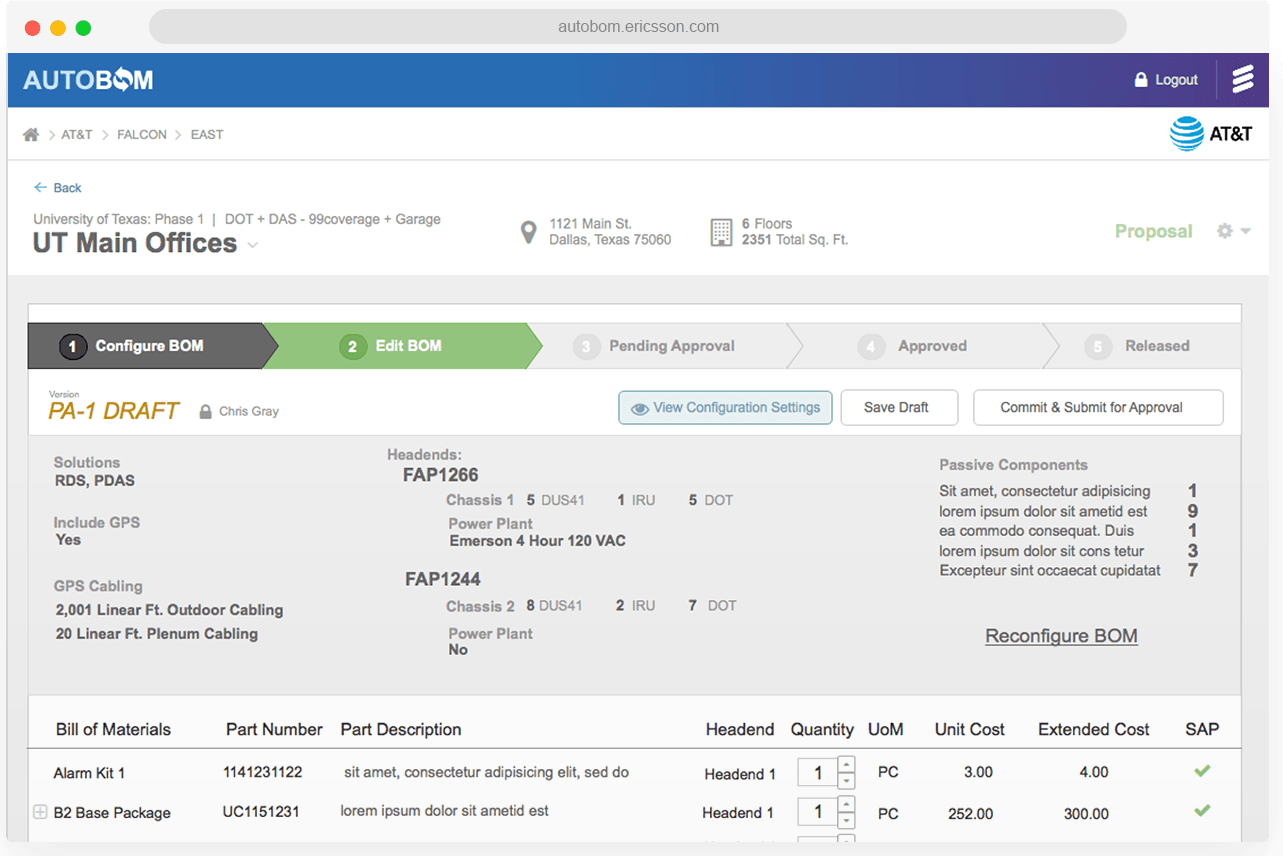Open EAST breadcrumb link
Viewport: 1283px width, 856px height.
tap(207, 134)
